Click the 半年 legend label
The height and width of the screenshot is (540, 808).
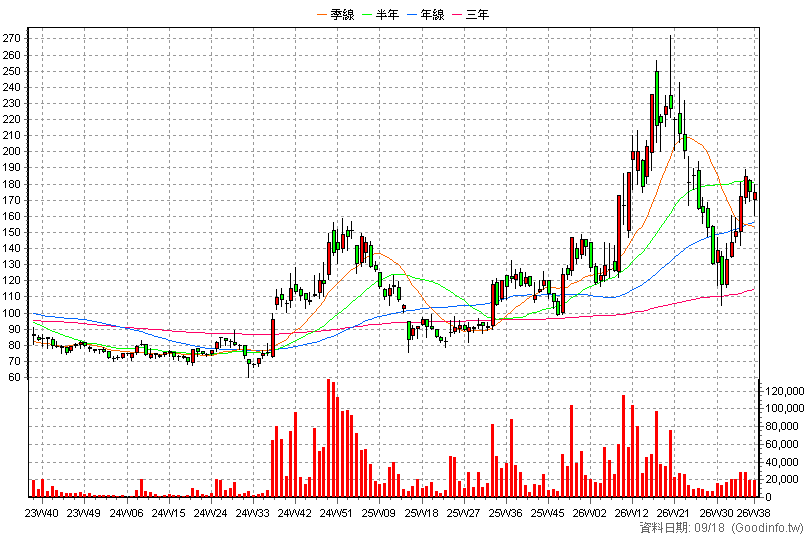[x=388, y=14]
